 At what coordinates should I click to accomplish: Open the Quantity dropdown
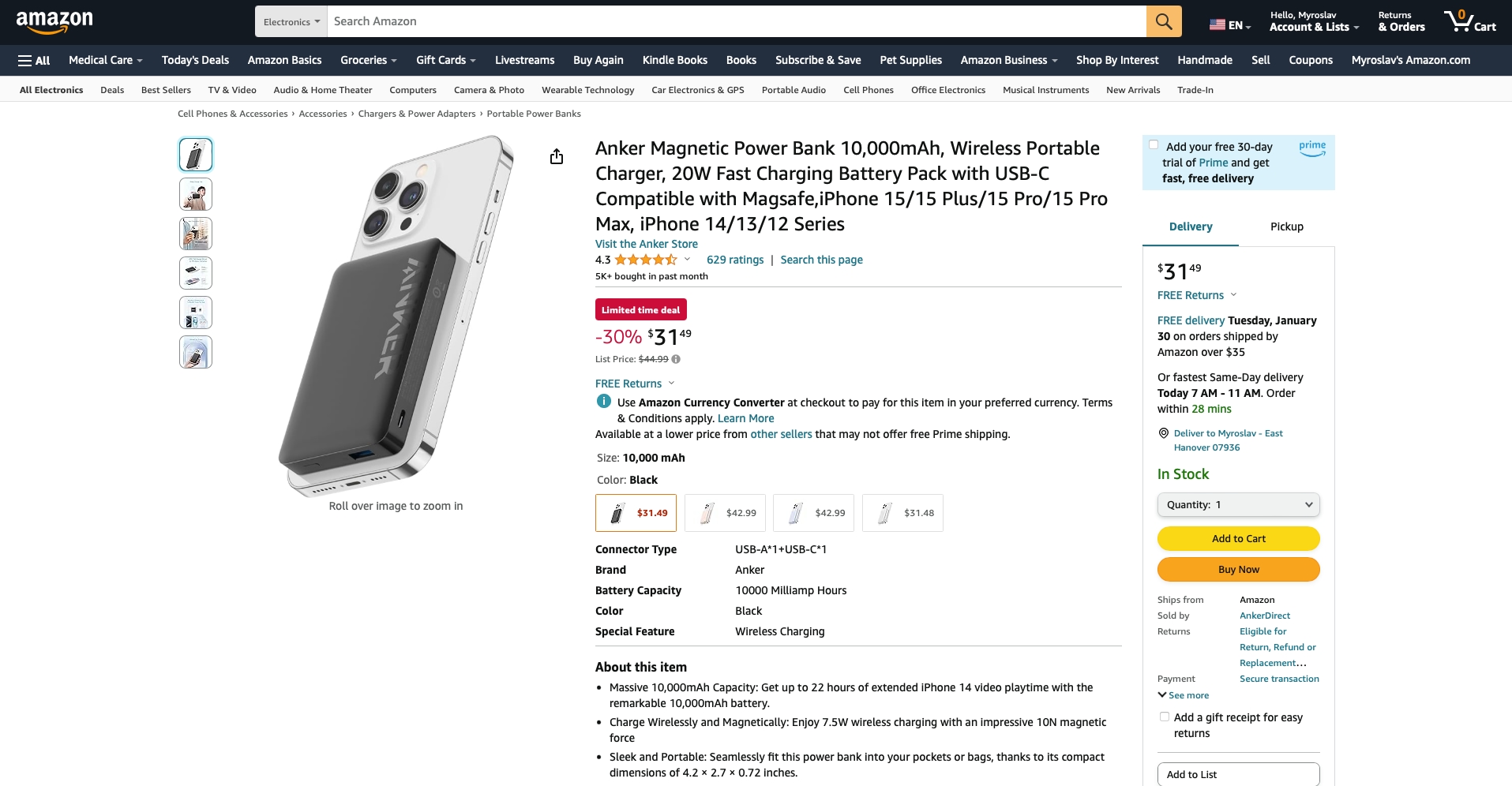tap(1238, 504)
